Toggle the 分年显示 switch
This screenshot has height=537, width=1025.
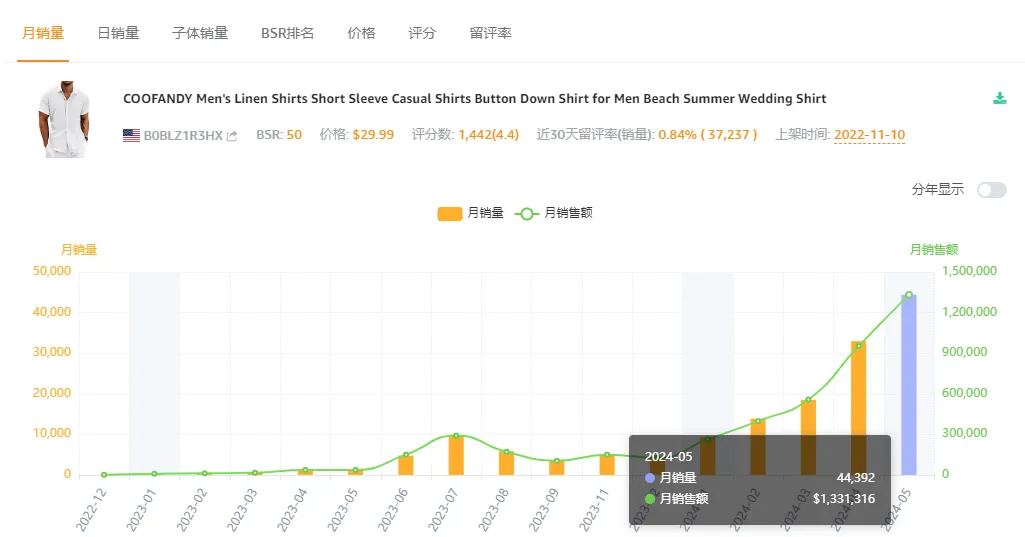pyautogui.click(x=992, y=190)
